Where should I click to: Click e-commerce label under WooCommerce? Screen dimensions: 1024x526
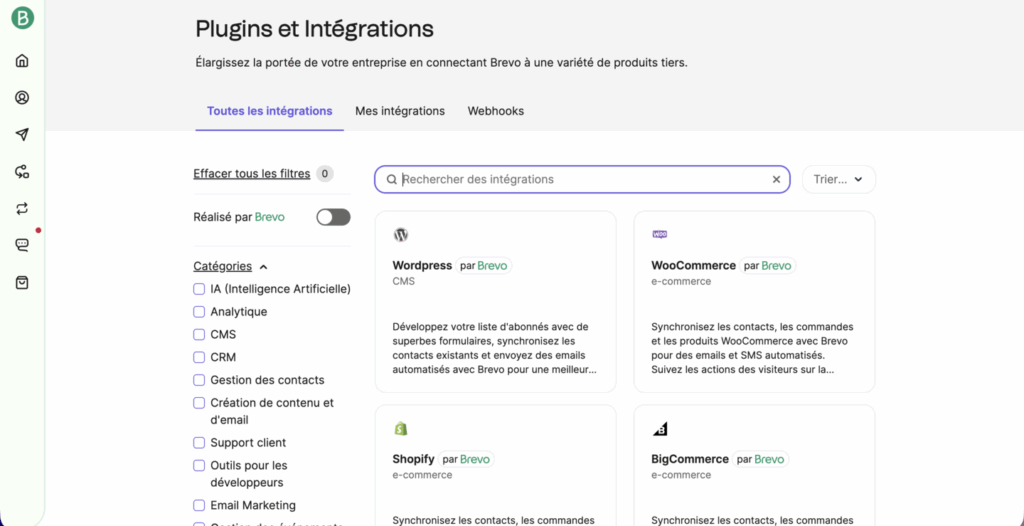[681, 282]
